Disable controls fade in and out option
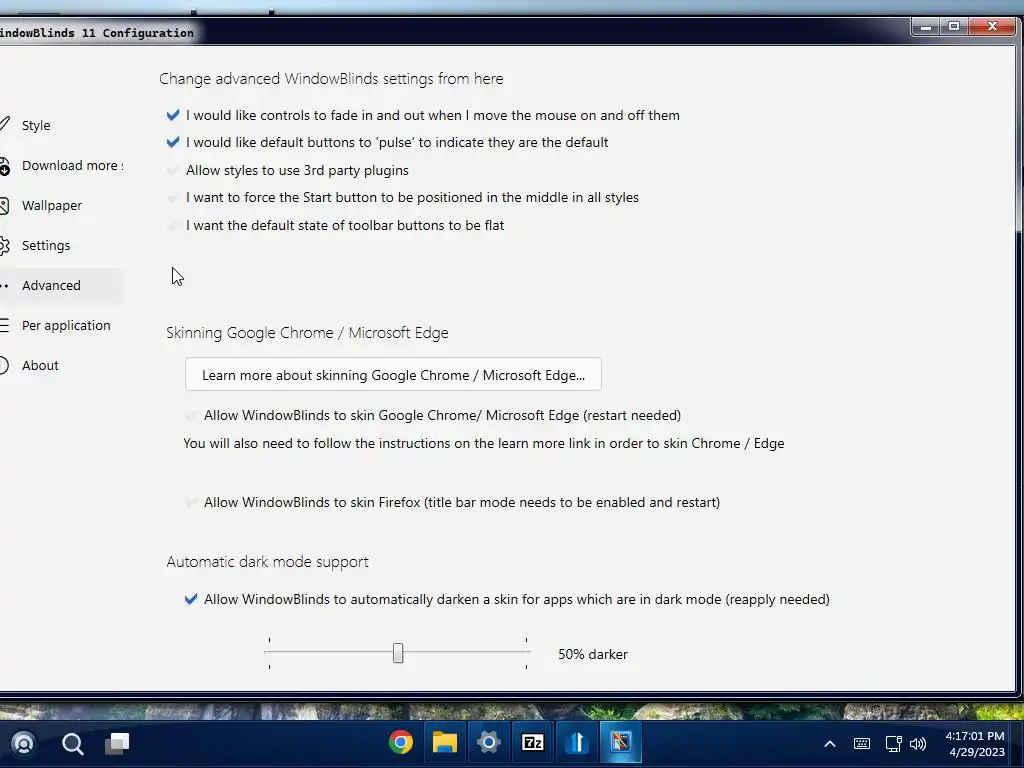Viewport: 1024px width, 768px height. [173, 115]
